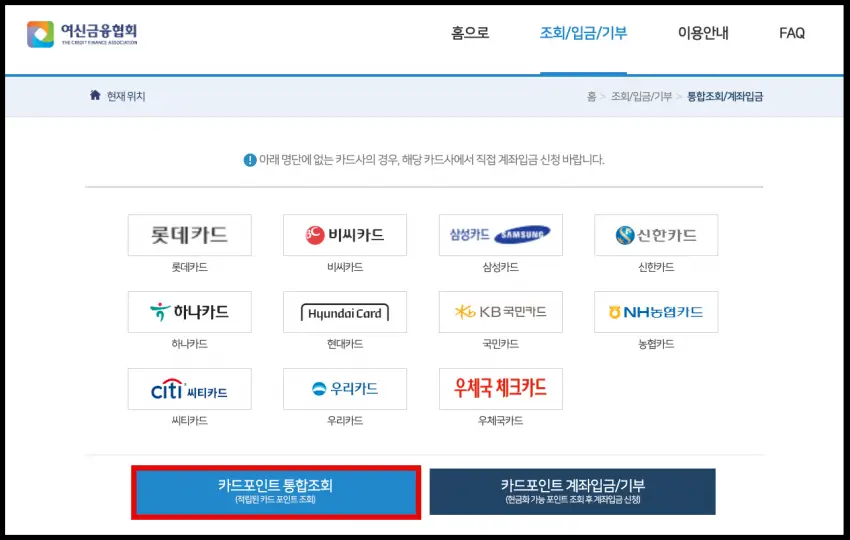The image size is (850, 540).
Task: Click the blue exclamation notice icon
Action: 250,160
